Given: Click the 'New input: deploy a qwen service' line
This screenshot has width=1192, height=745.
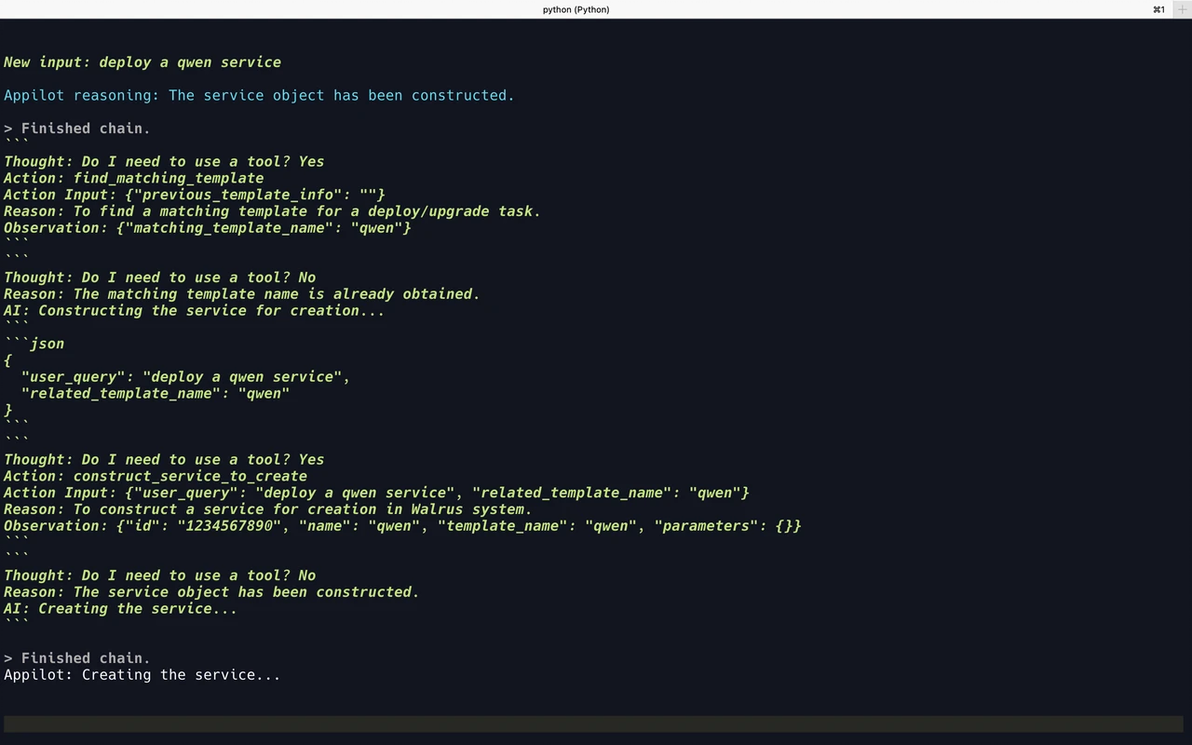Looking at the screenshot, I should coord(142,62).
